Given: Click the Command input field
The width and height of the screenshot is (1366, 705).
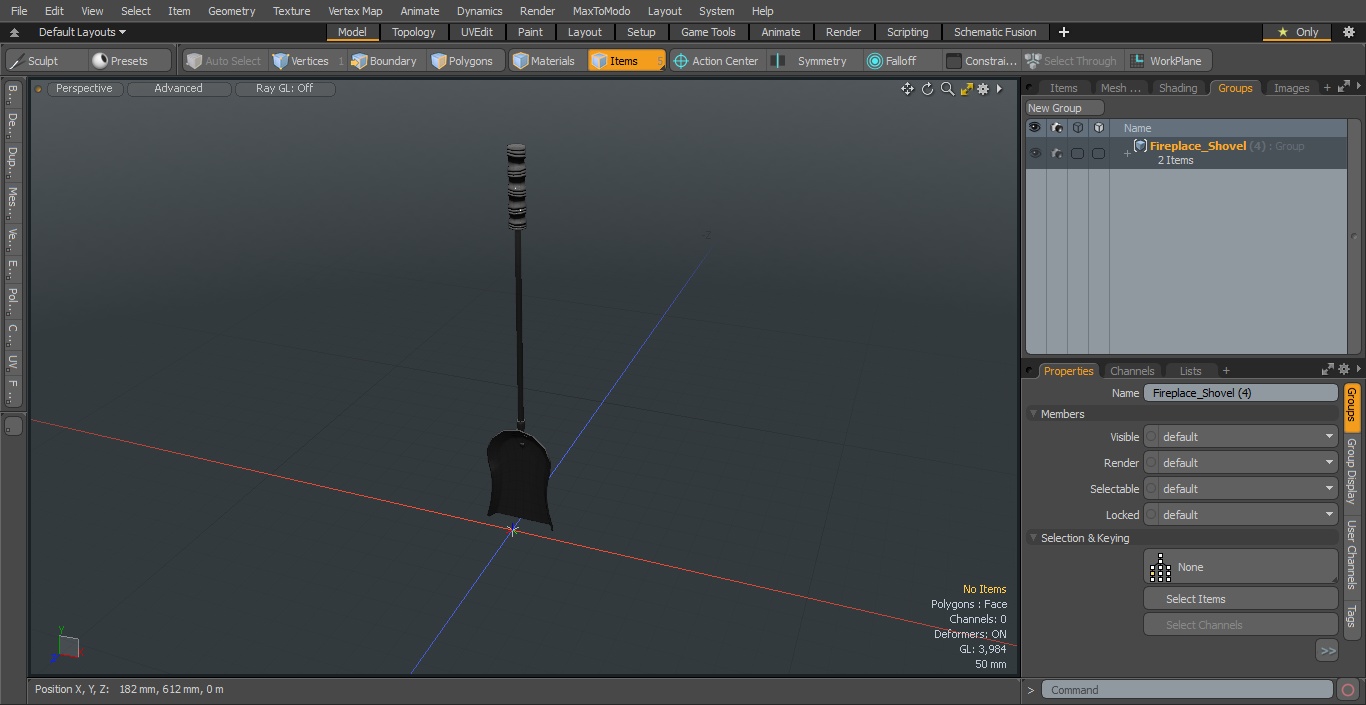Looking at the screenshot, I should pos(1187,690).
